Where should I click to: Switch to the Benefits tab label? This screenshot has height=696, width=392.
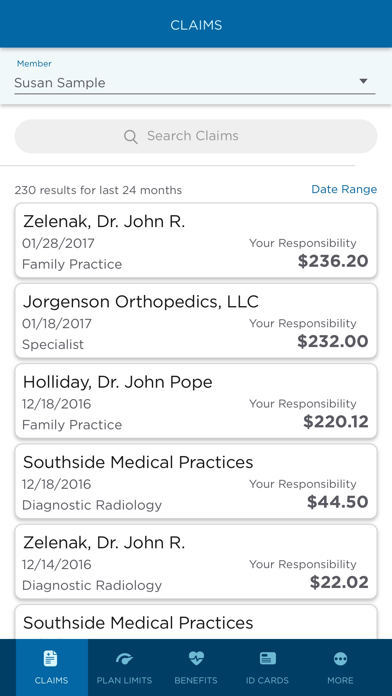(196, 680)
